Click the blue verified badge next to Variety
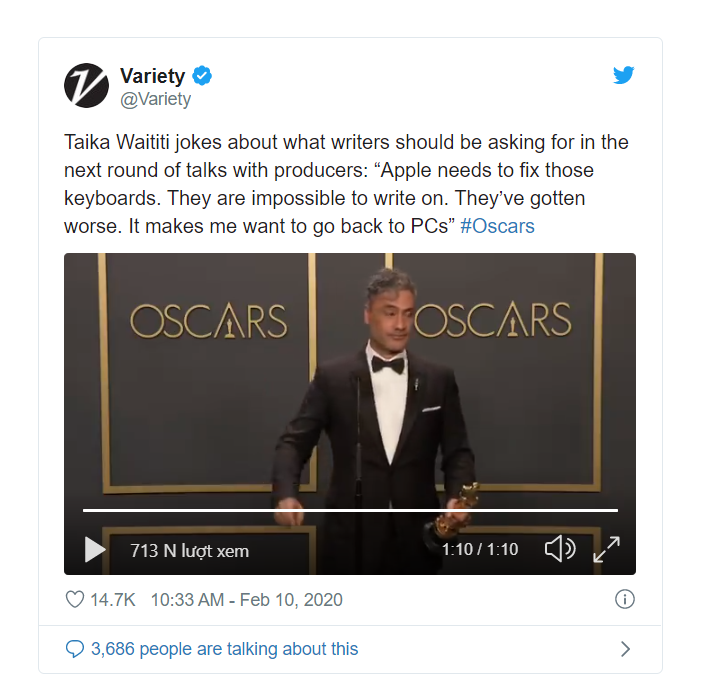The width and height of the screenshot is (717, 695). [x=202, y=76]
